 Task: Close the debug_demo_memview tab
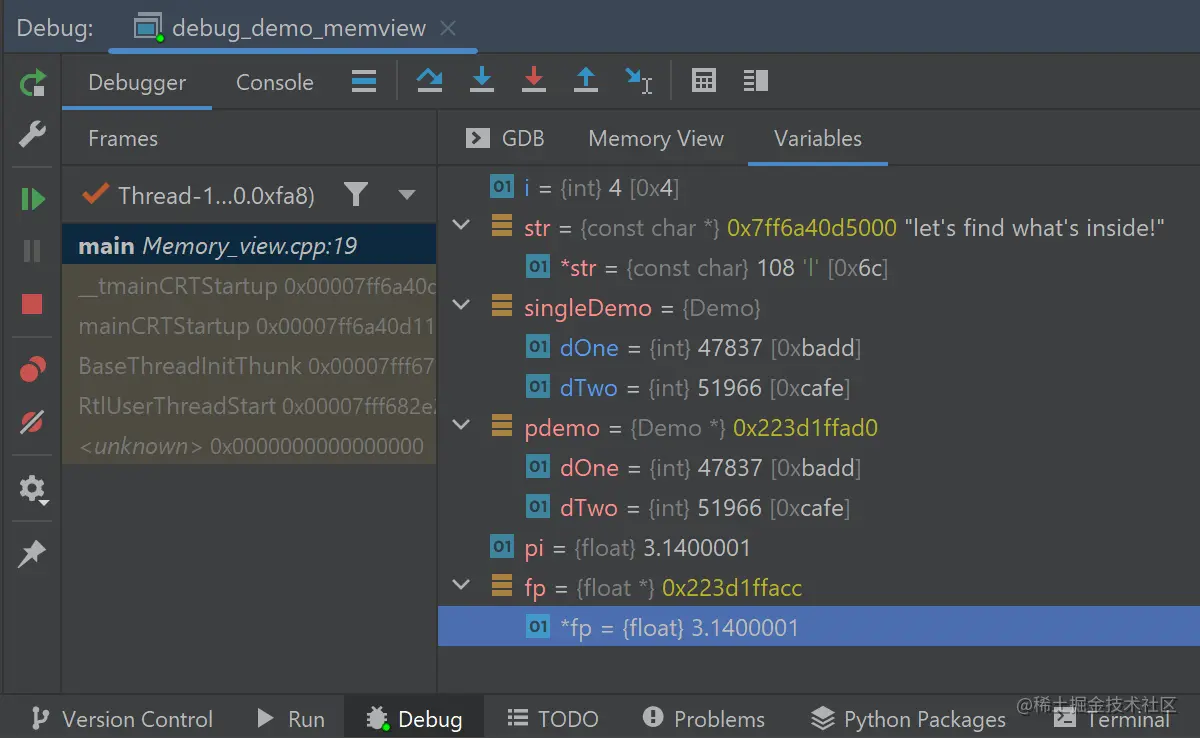click(x=449, y=29)
